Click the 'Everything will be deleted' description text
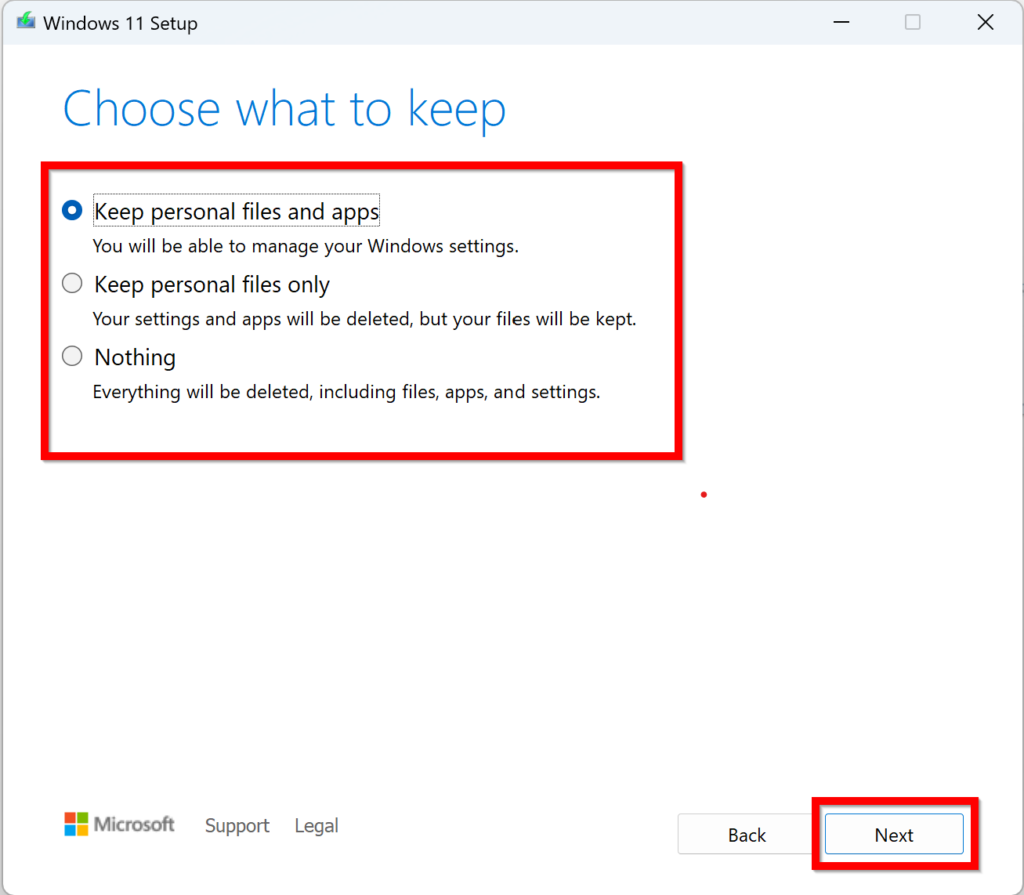1024x895 pixels. (346, 392)
